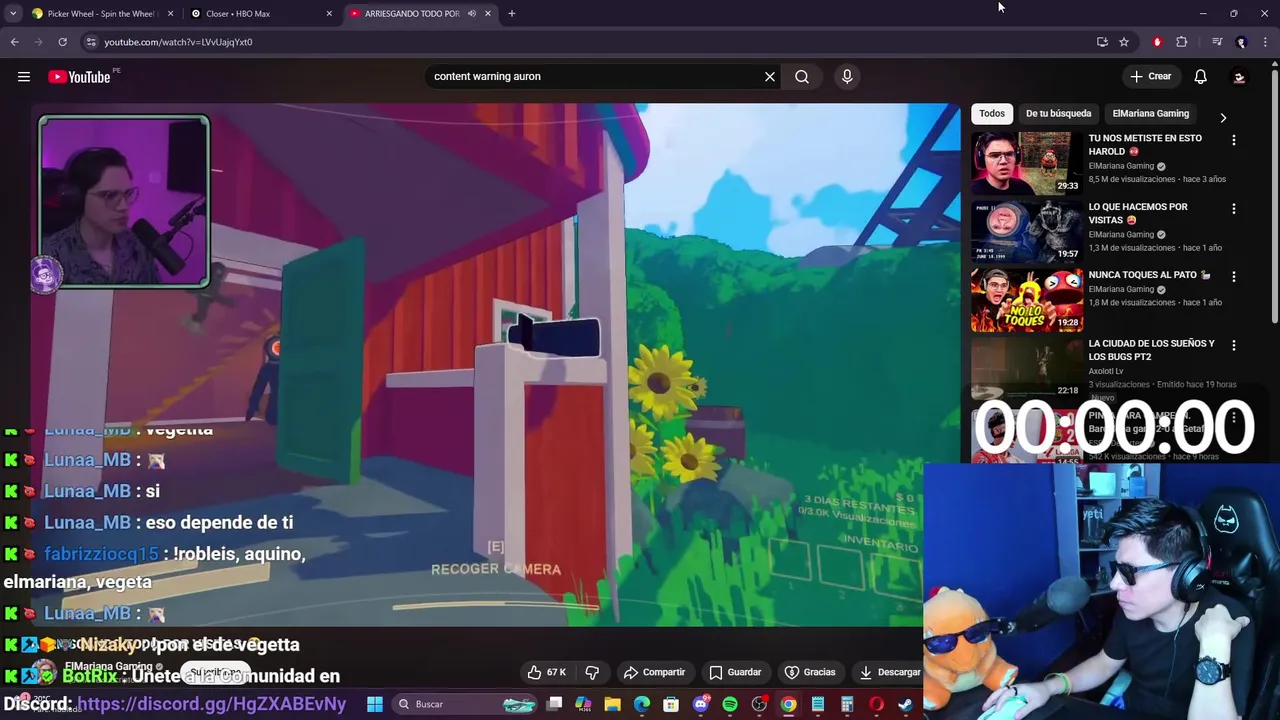Open options for TU NOS METISTE video
The width and height of the screenshot is (1280, 720).
coord(1234,141)
